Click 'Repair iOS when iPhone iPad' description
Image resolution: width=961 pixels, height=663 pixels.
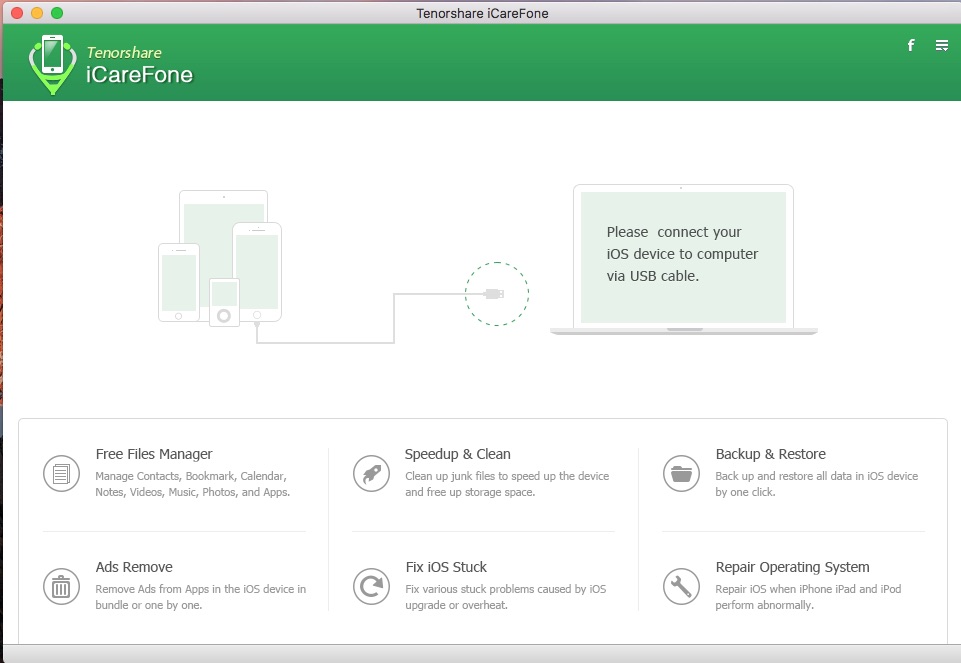tap(808, 597)
